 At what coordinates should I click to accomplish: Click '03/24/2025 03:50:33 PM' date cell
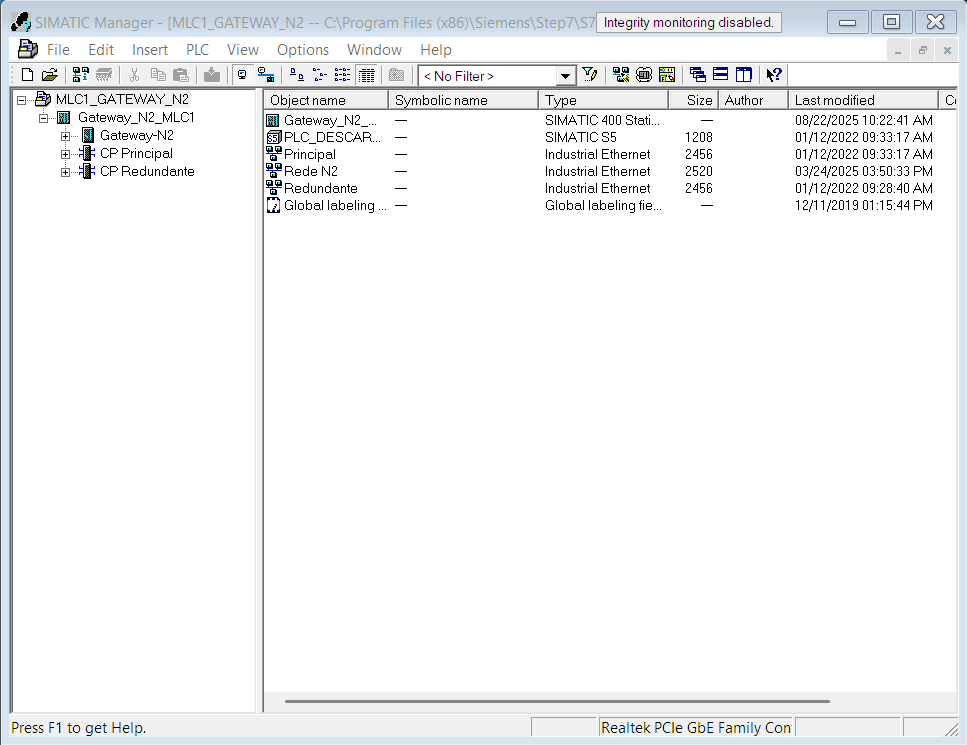863,171
